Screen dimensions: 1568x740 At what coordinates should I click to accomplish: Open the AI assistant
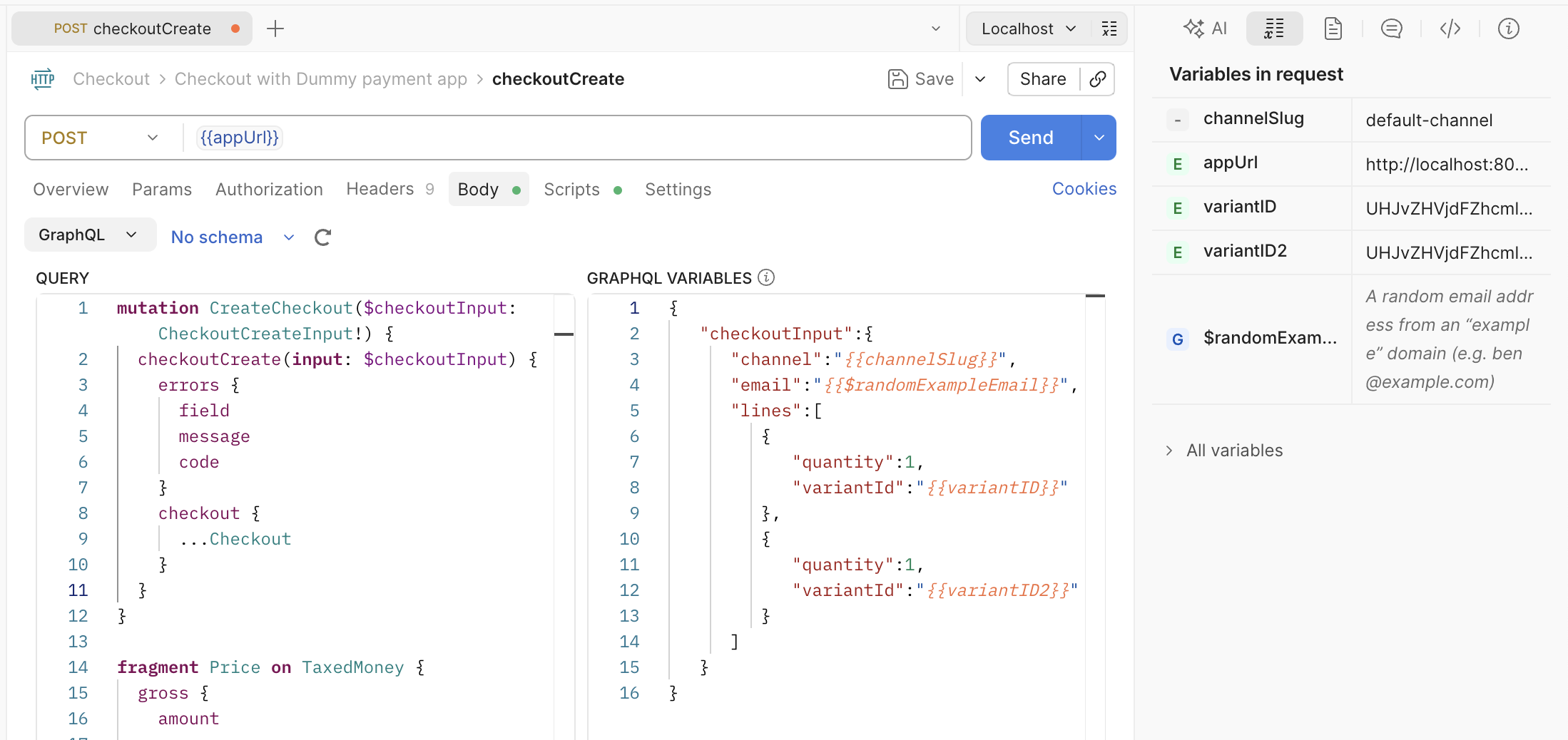(x=1206, y=29)
